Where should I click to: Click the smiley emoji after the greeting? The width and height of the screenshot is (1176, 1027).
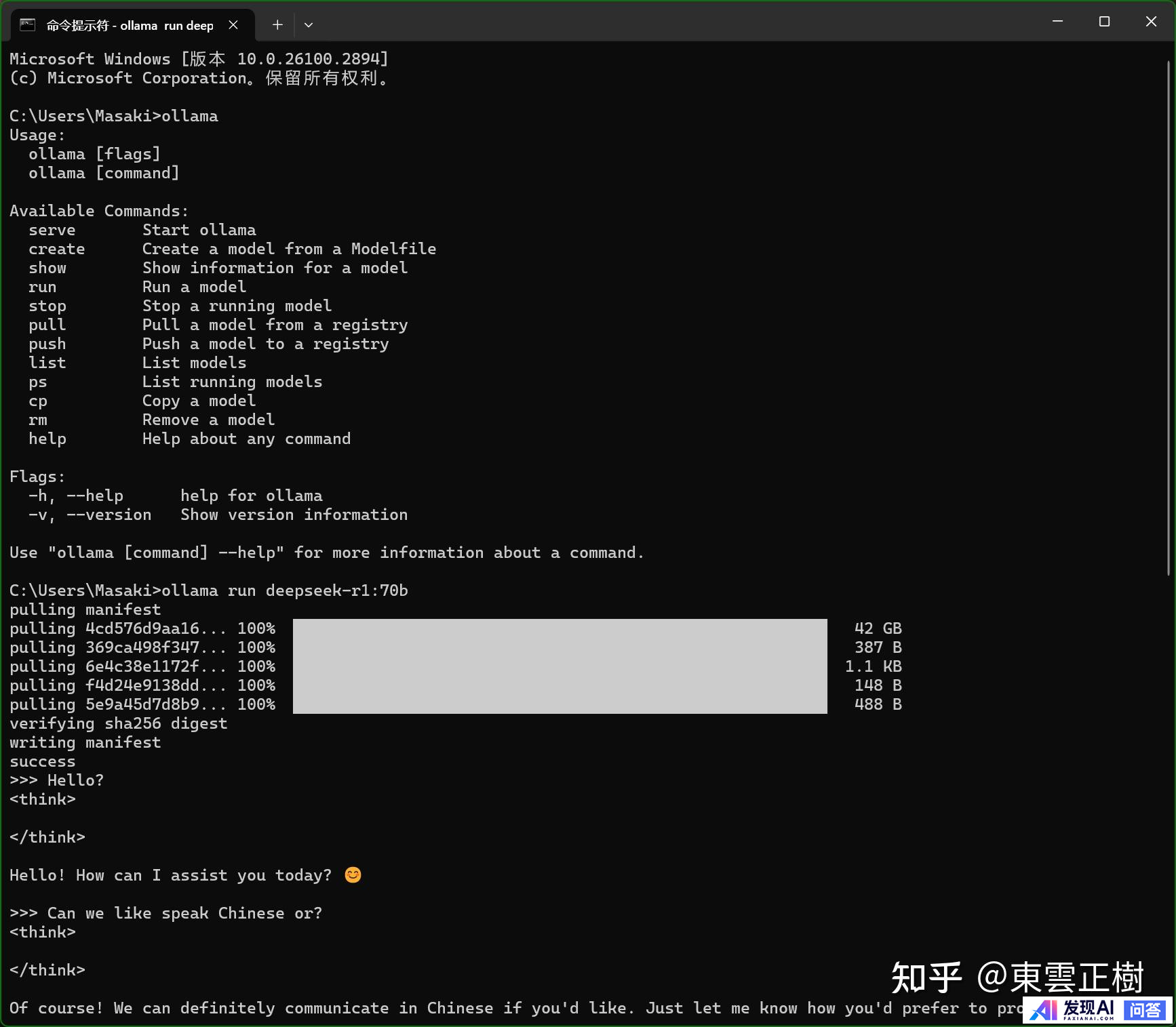coord(353,875)
